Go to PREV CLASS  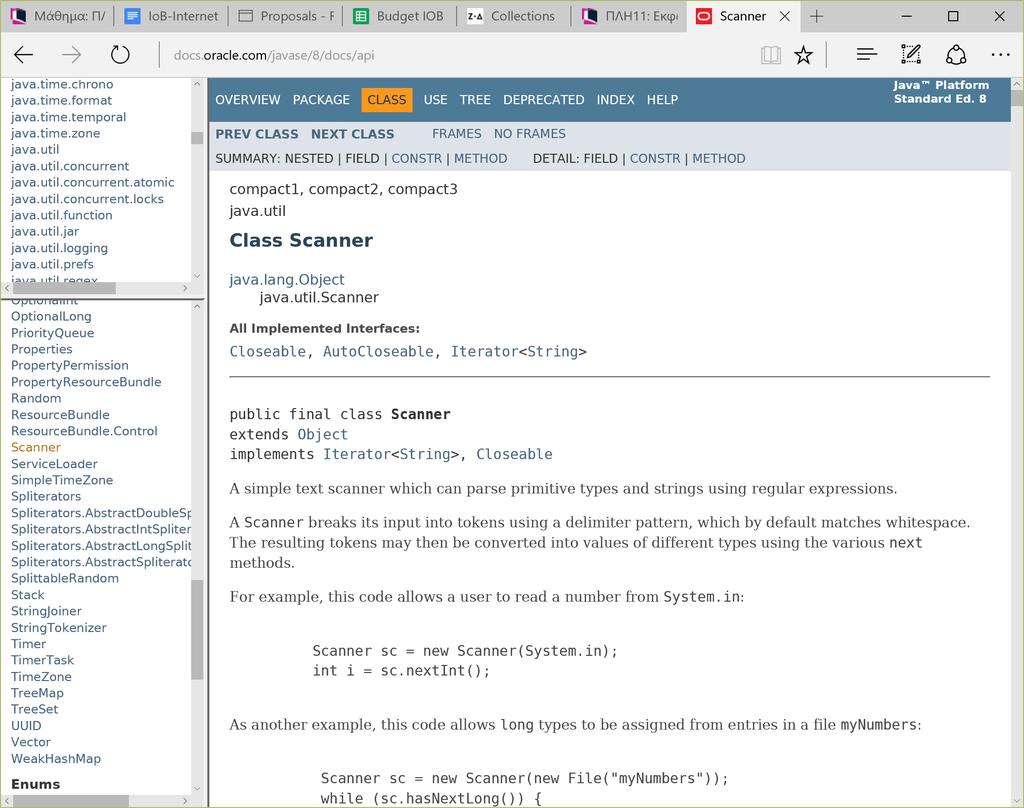(x=257, y=134)
